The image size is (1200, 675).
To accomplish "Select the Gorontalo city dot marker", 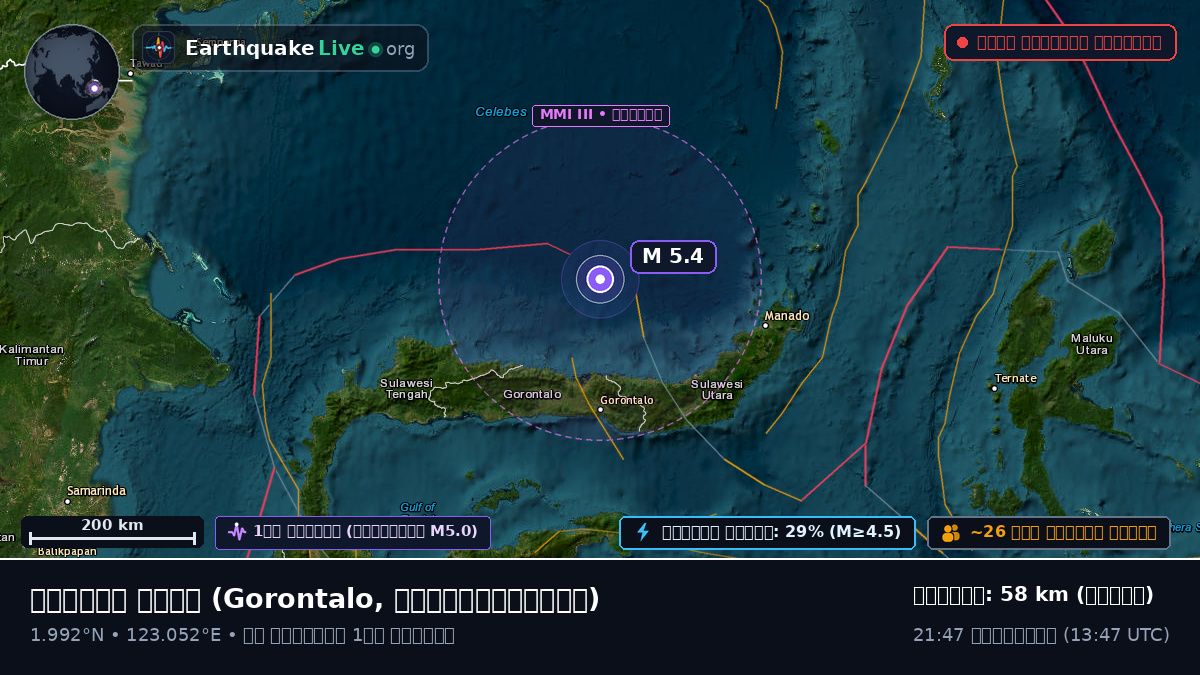I will (601, 409).
